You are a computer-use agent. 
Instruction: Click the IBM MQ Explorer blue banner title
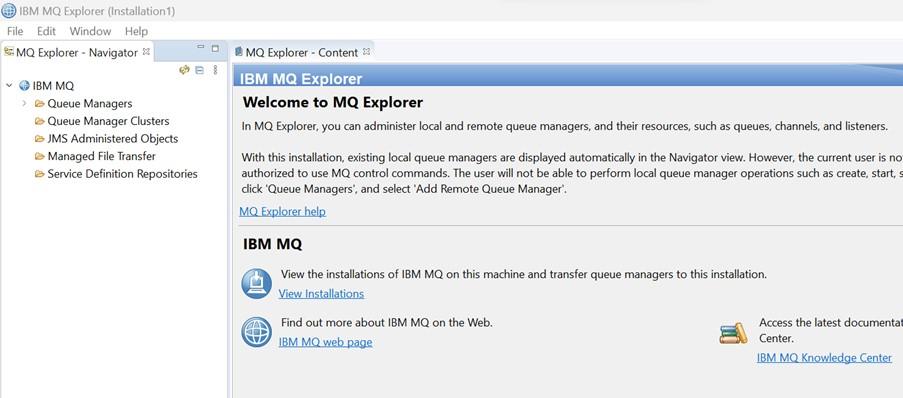[x=301, y=79]
